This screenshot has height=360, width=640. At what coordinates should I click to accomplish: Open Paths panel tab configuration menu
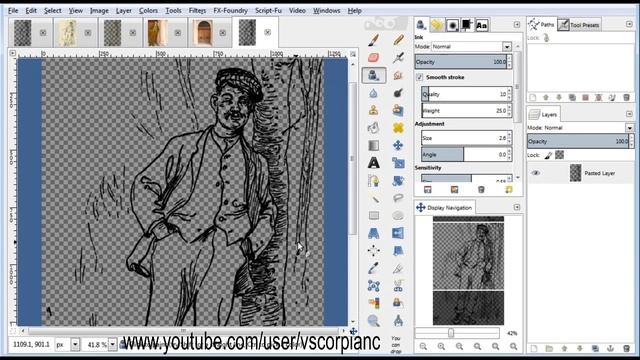629,24
